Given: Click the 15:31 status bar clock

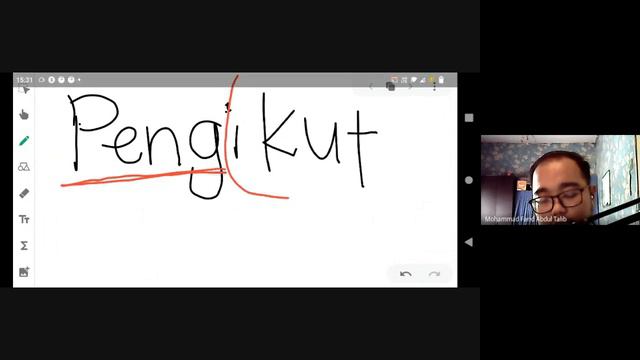Looking at the screenshot, I should (24, 80).
